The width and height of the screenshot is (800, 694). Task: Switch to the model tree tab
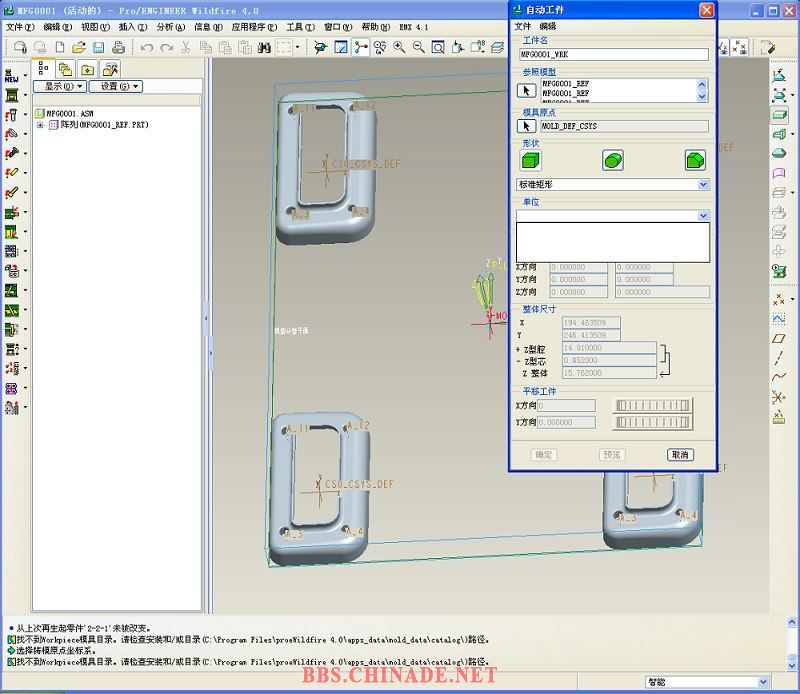[43, 68]
